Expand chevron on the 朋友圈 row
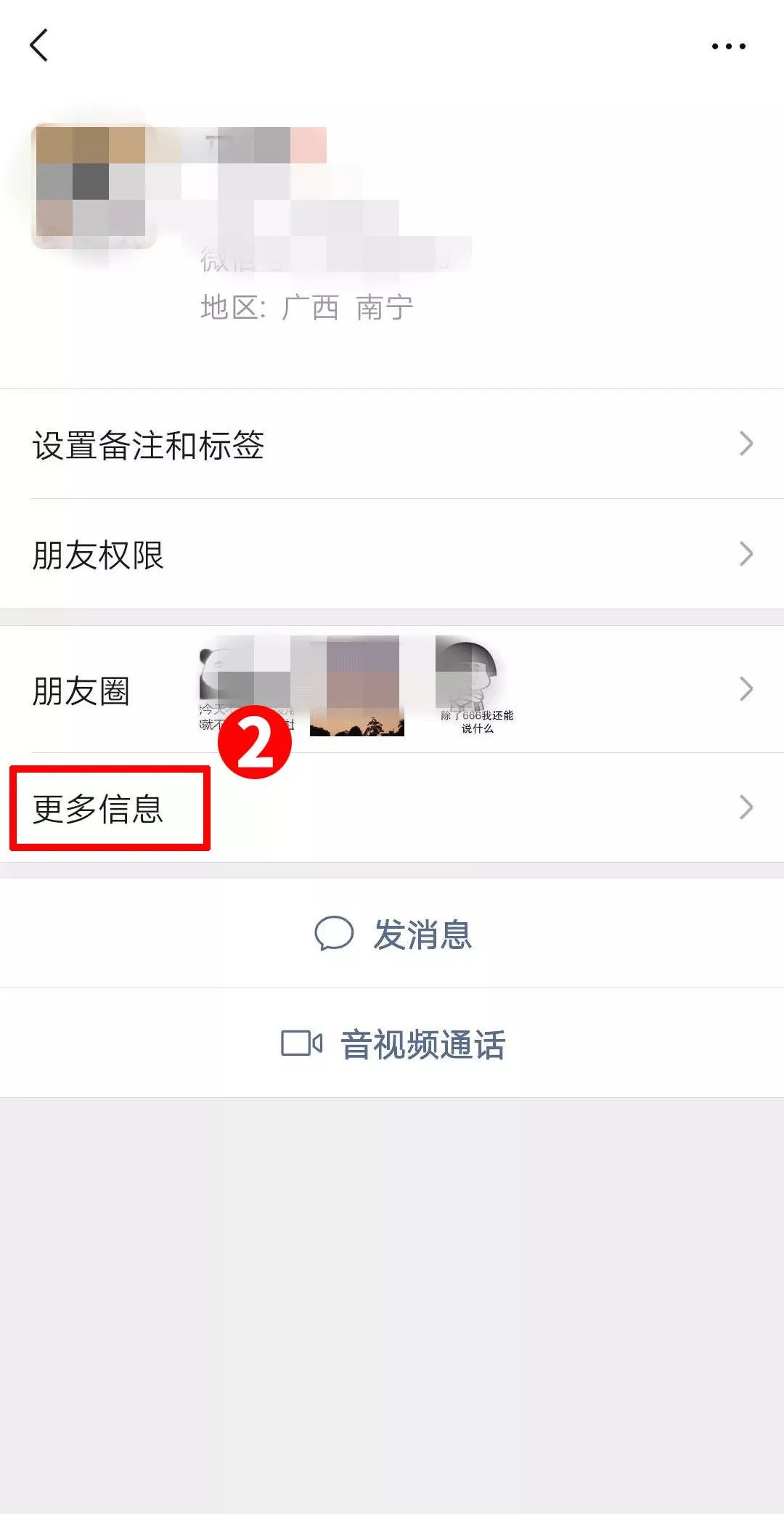 tap(746, 689)
